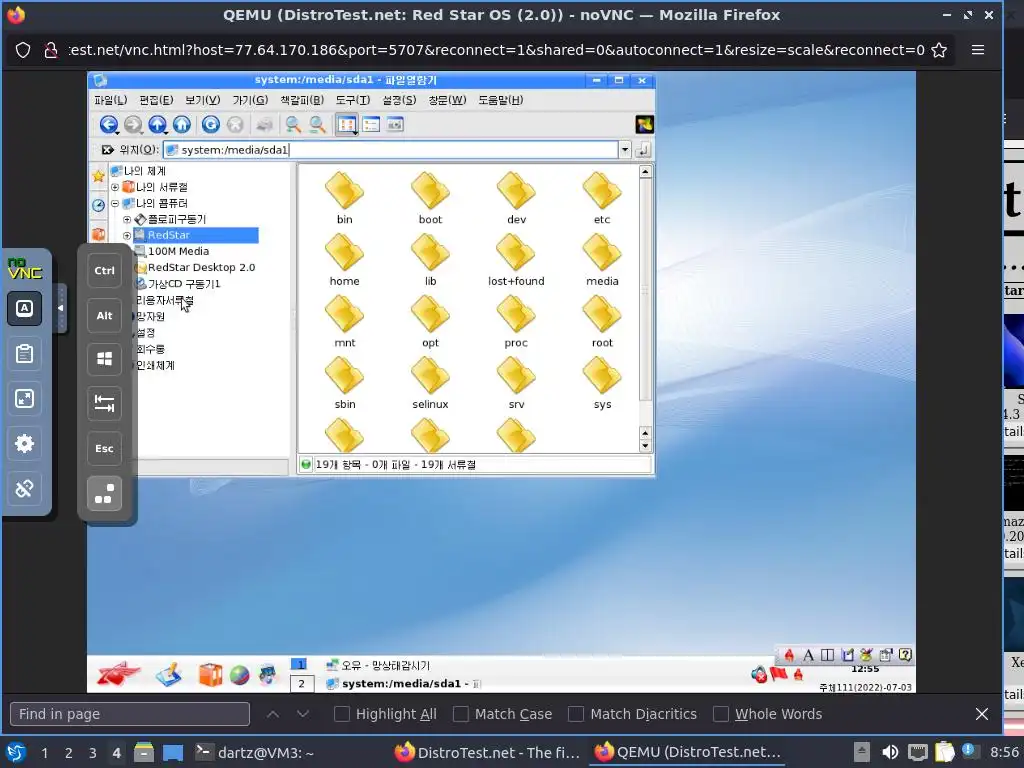Open the etc folder
This screenshot has height=768, width=1024.
pos(602,199)
